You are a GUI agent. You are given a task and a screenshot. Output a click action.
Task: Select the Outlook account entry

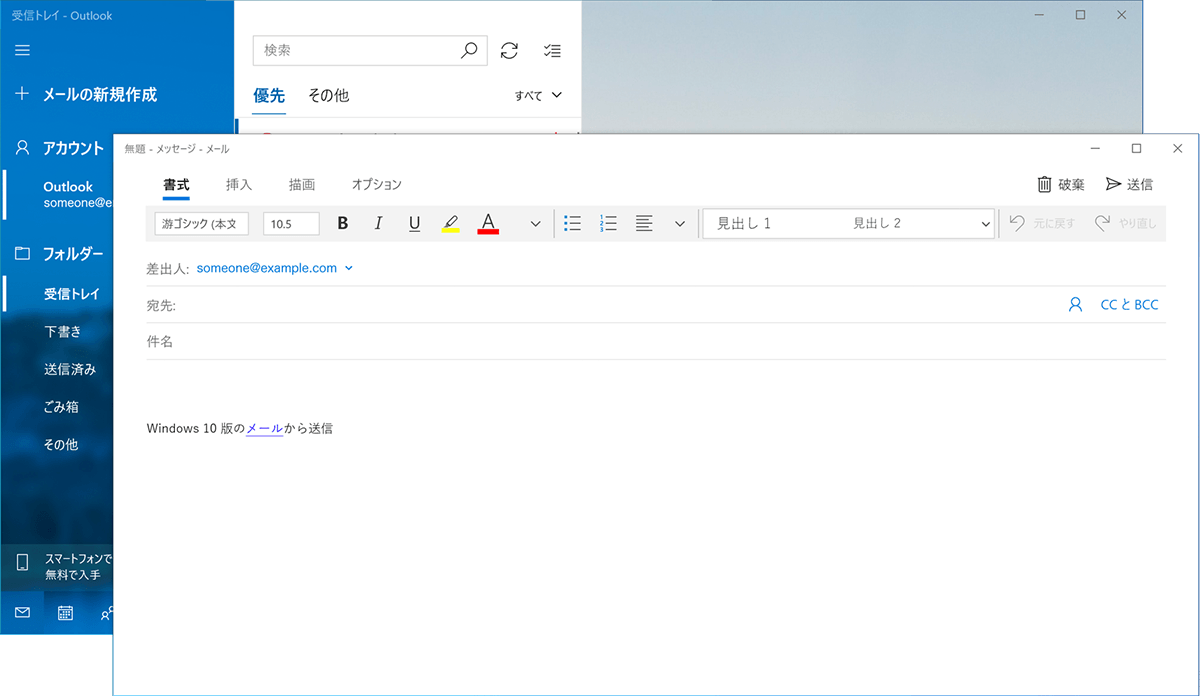[x=58, y=194]
